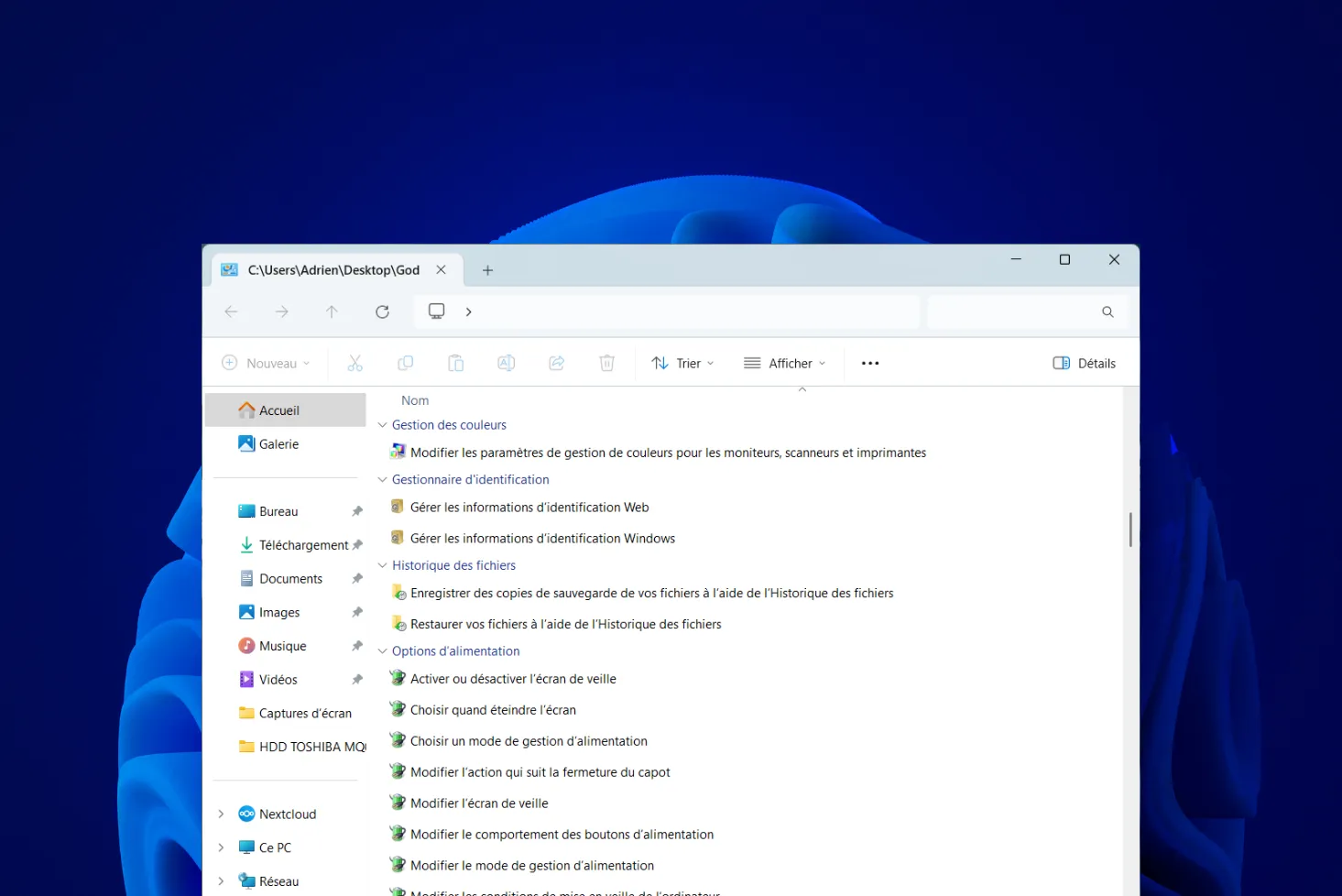Go up one folder level

tap(332, 311)
